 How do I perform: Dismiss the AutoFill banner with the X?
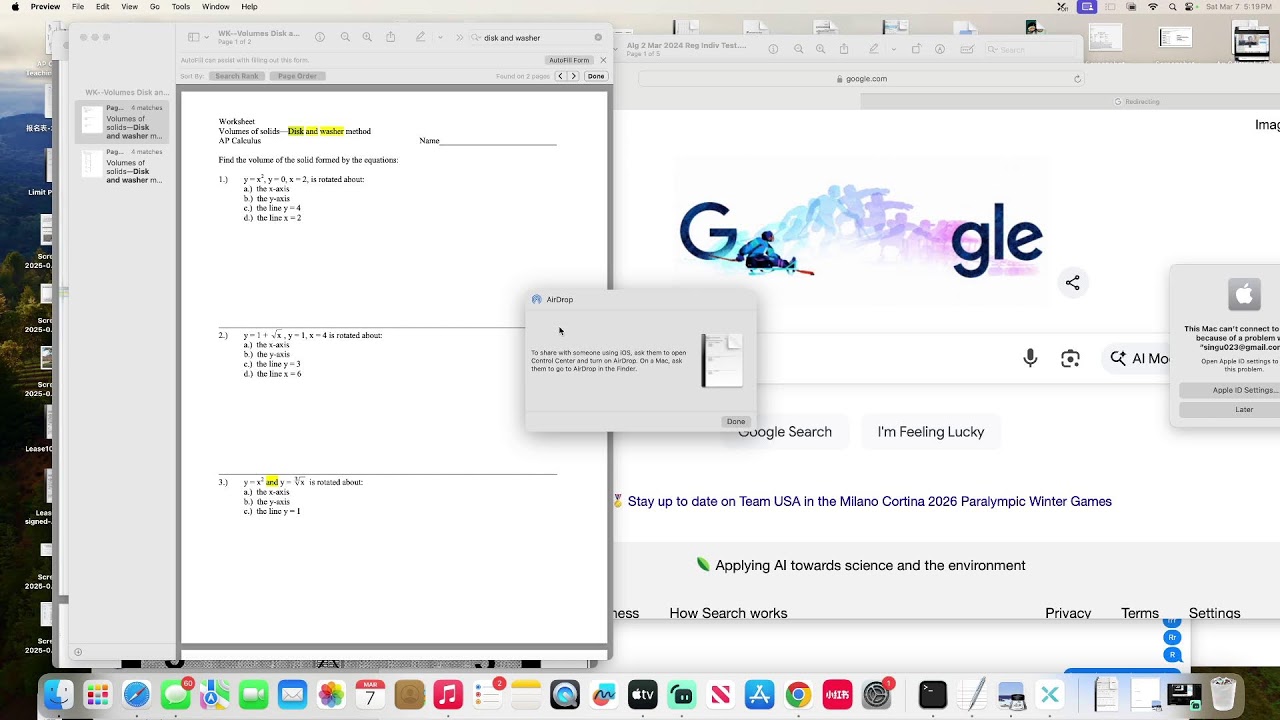tap(603, 60)
